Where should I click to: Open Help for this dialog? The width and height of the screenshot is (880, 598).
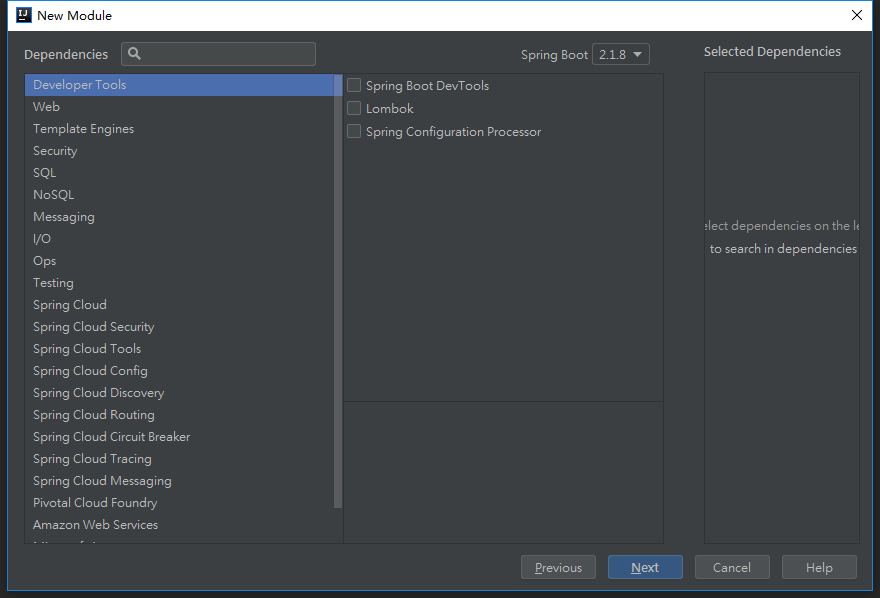coord(819,568)
